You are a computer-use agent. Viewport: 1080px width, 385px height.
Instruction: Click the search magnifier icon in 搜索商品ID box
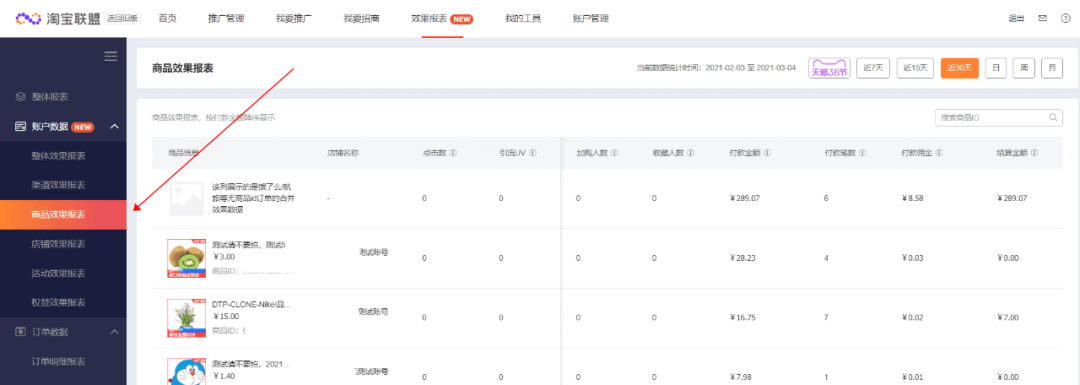point(1053,118)
